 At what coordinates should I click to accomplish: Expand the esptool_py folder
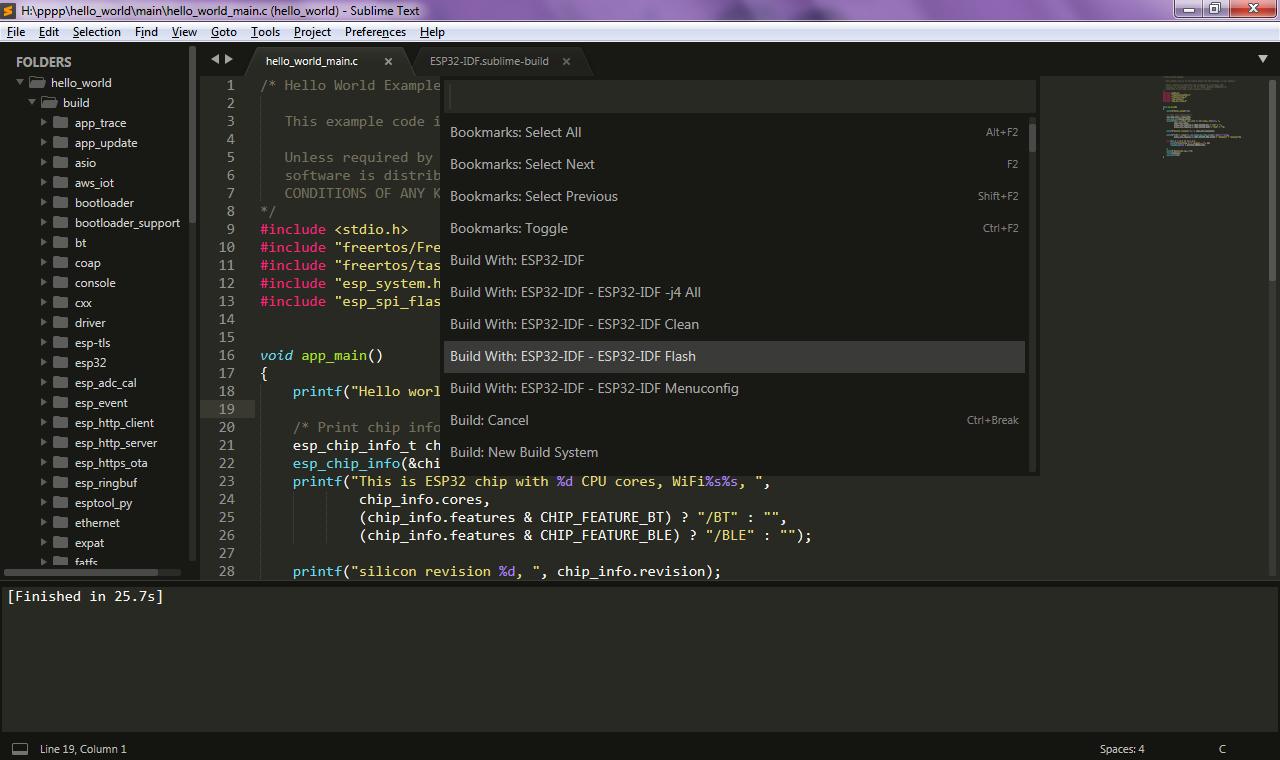click(44, 502)
